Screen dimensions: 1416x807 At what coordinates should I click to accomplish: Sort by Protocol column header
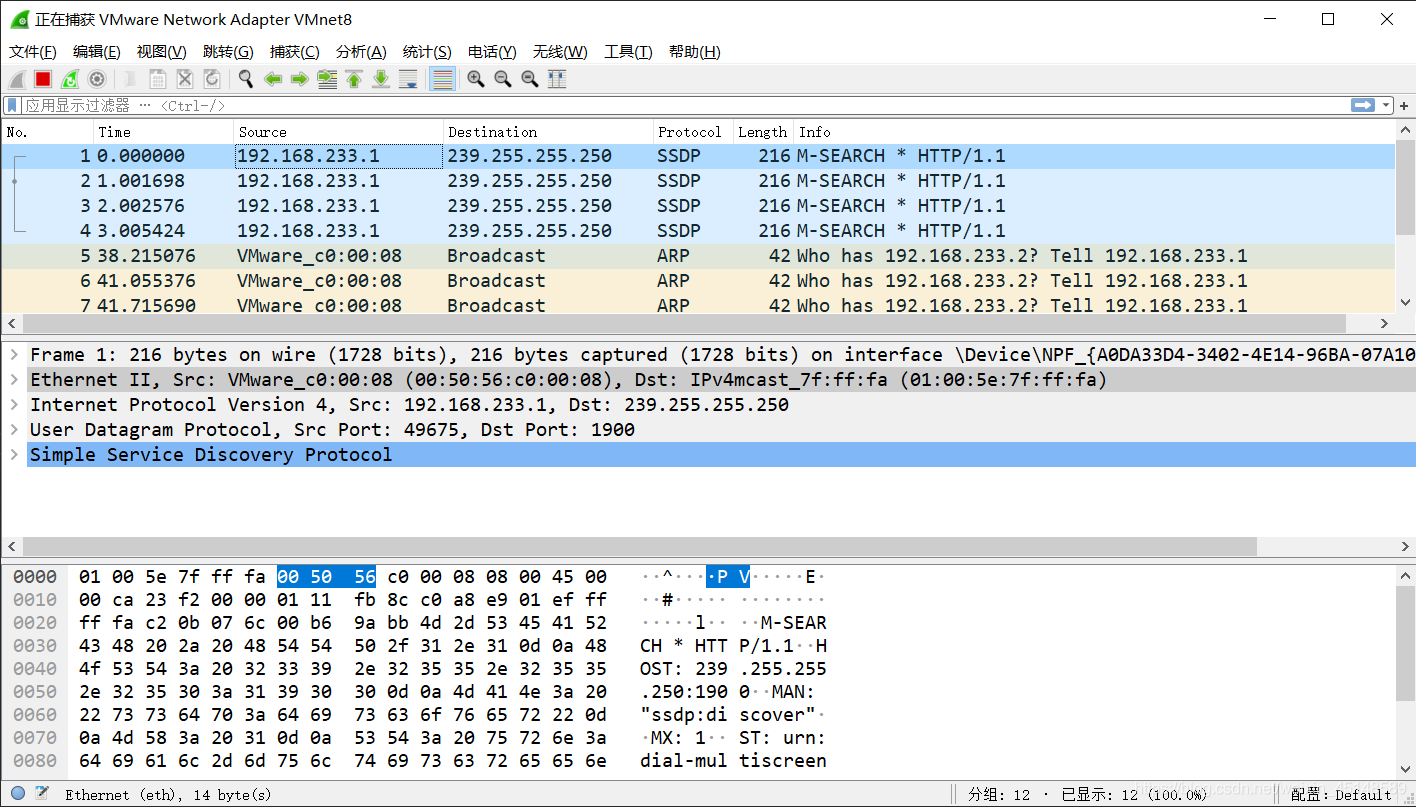click(x=694, y=132)
